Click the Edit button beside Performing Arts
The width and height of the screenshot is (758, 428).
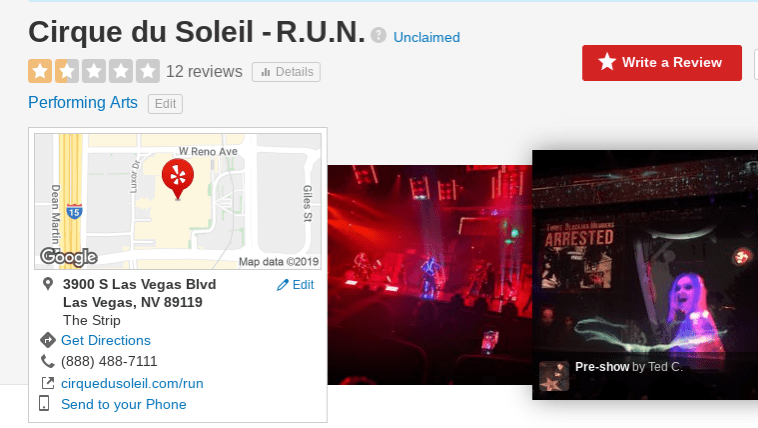(165, 104)
